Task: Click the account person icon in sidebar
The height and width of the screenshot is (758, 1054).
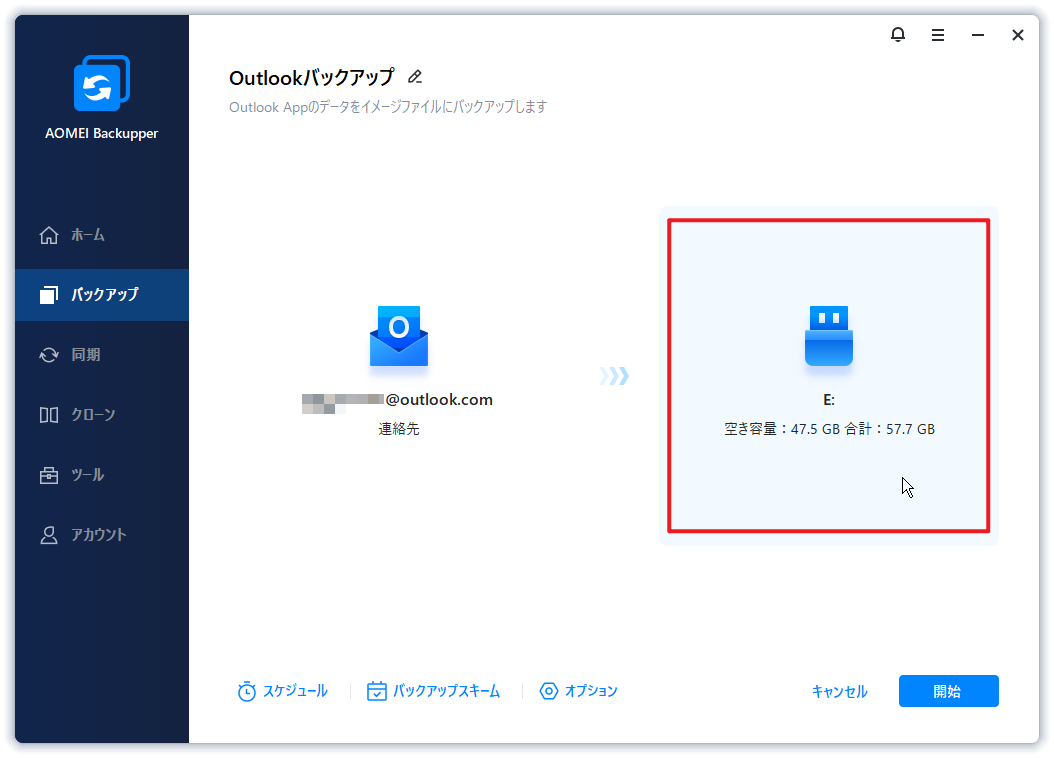Action: pos(48,535)
